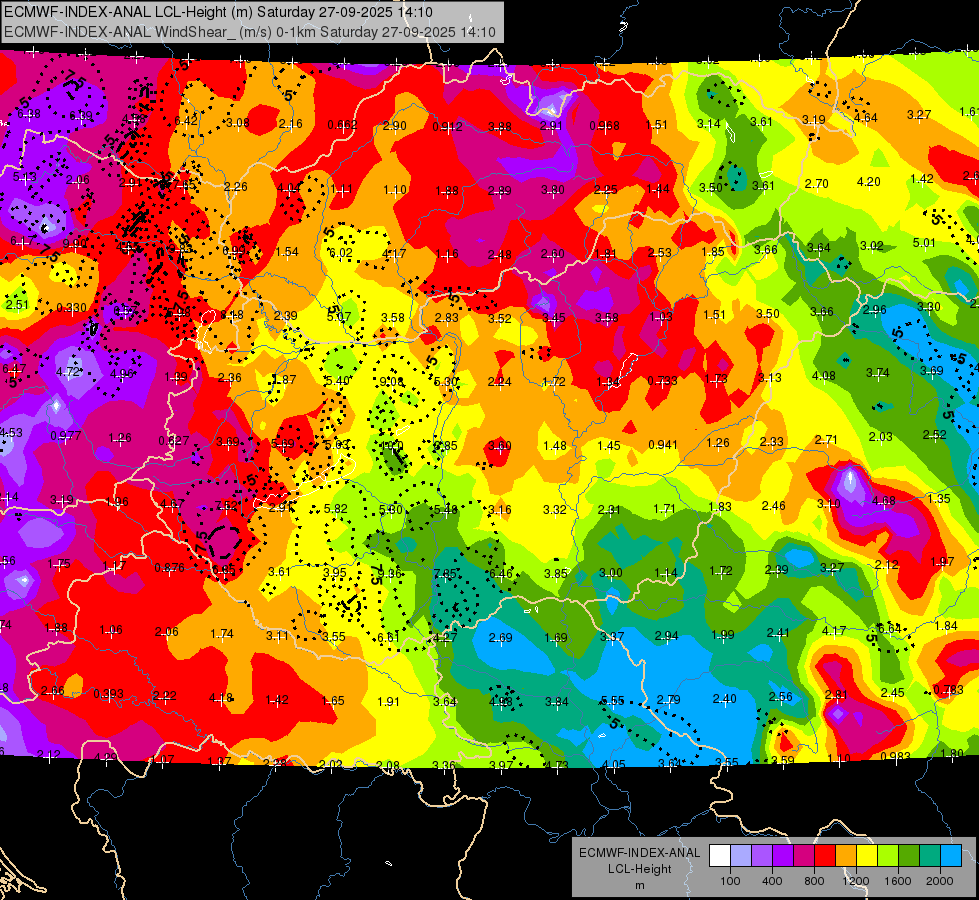Click wind shear value '2.69'
Viewport: 979px width, 900px height.
click(501, 638)
